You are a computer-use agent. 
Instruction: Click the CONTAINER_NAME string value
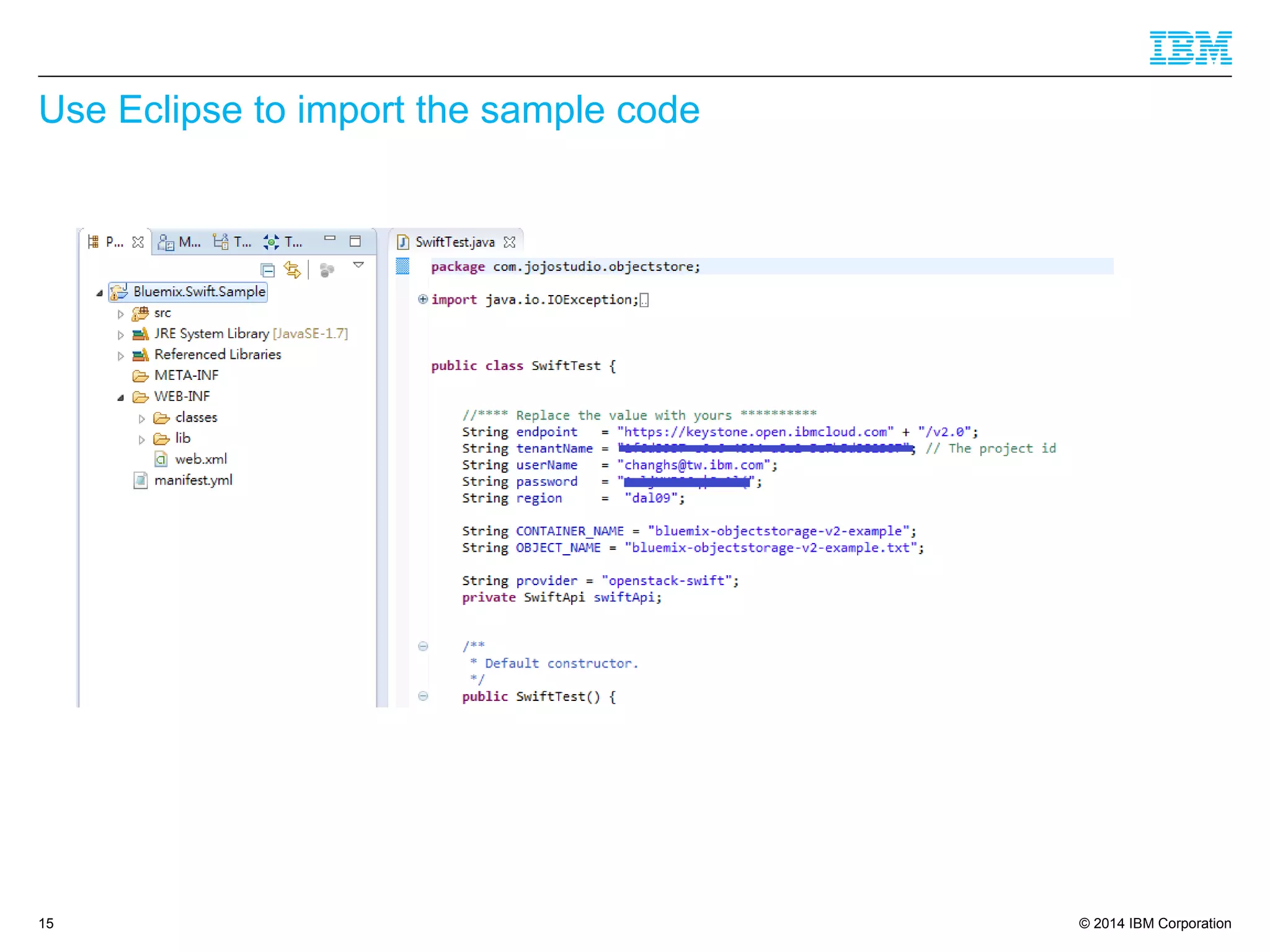(778, 531)
